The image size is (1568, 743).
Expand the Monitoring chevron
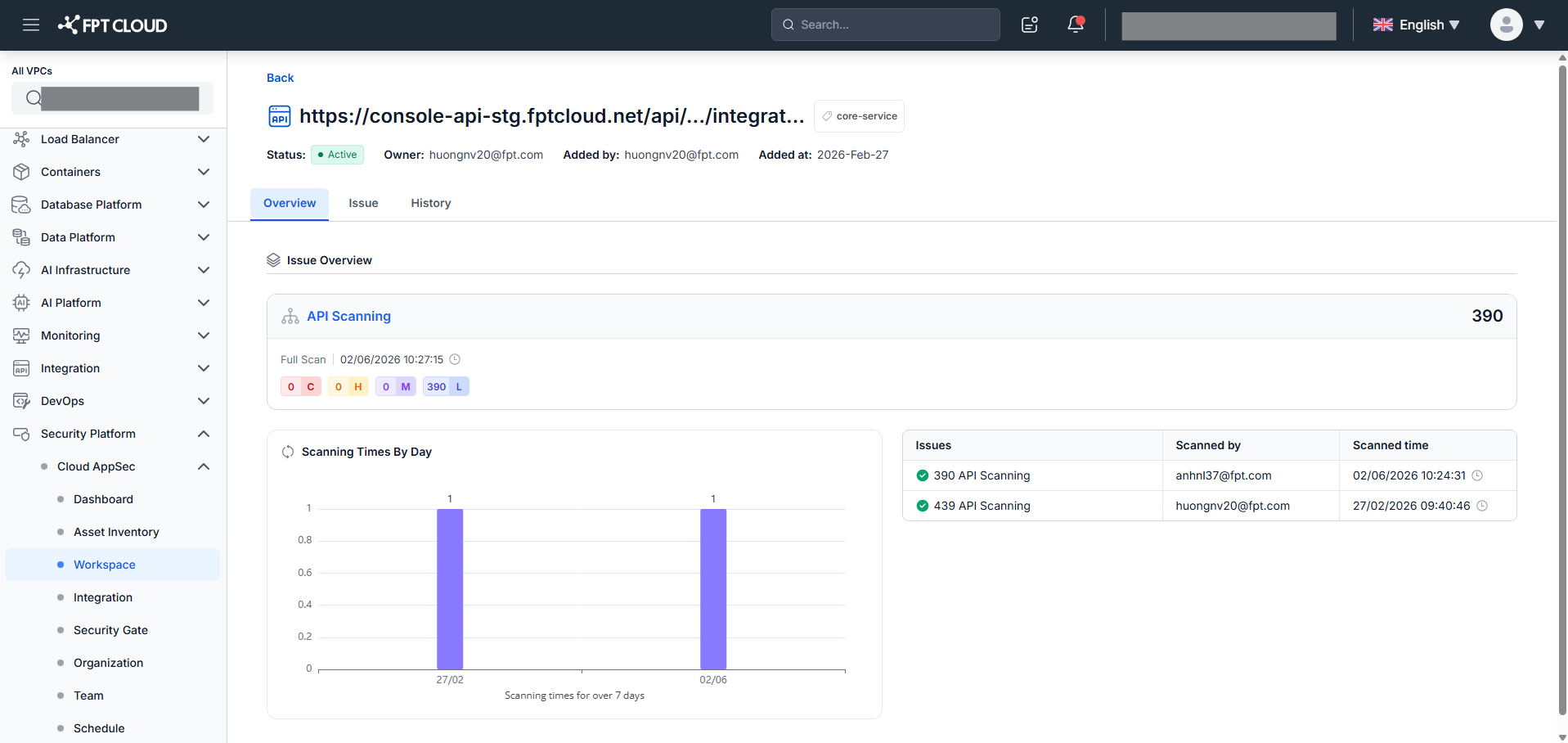204,335
